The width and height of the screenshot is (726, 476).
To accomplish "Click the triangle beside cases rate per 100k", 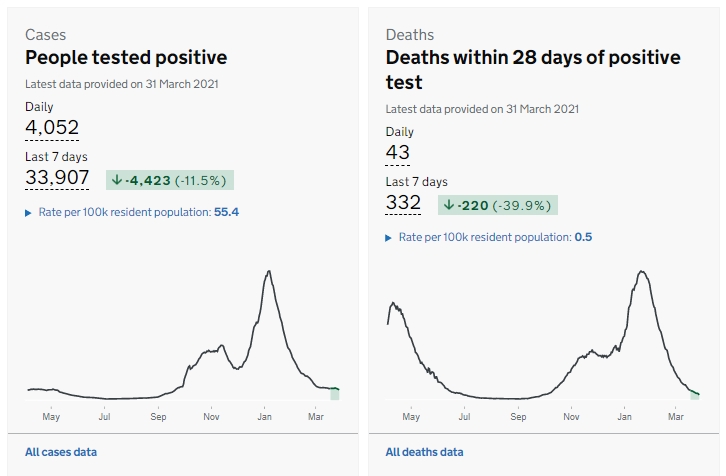I will click(28, 213).
